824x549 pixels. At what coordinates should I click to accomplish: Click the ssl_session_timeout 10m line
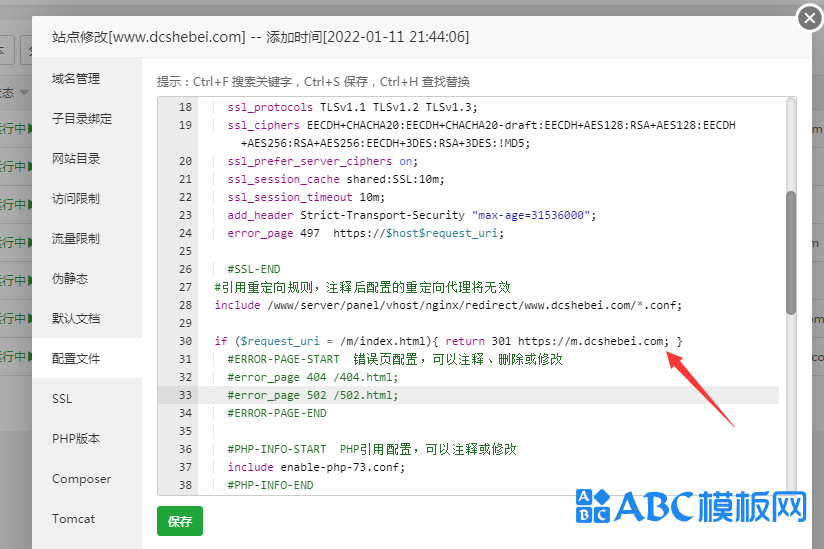click(306, 197)
